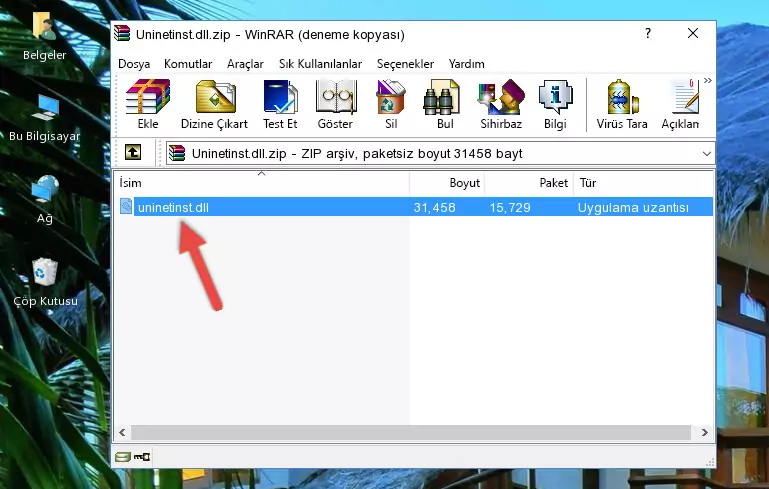
Task: Click the title bar help question mark
Action: click(x=648, y=33)
